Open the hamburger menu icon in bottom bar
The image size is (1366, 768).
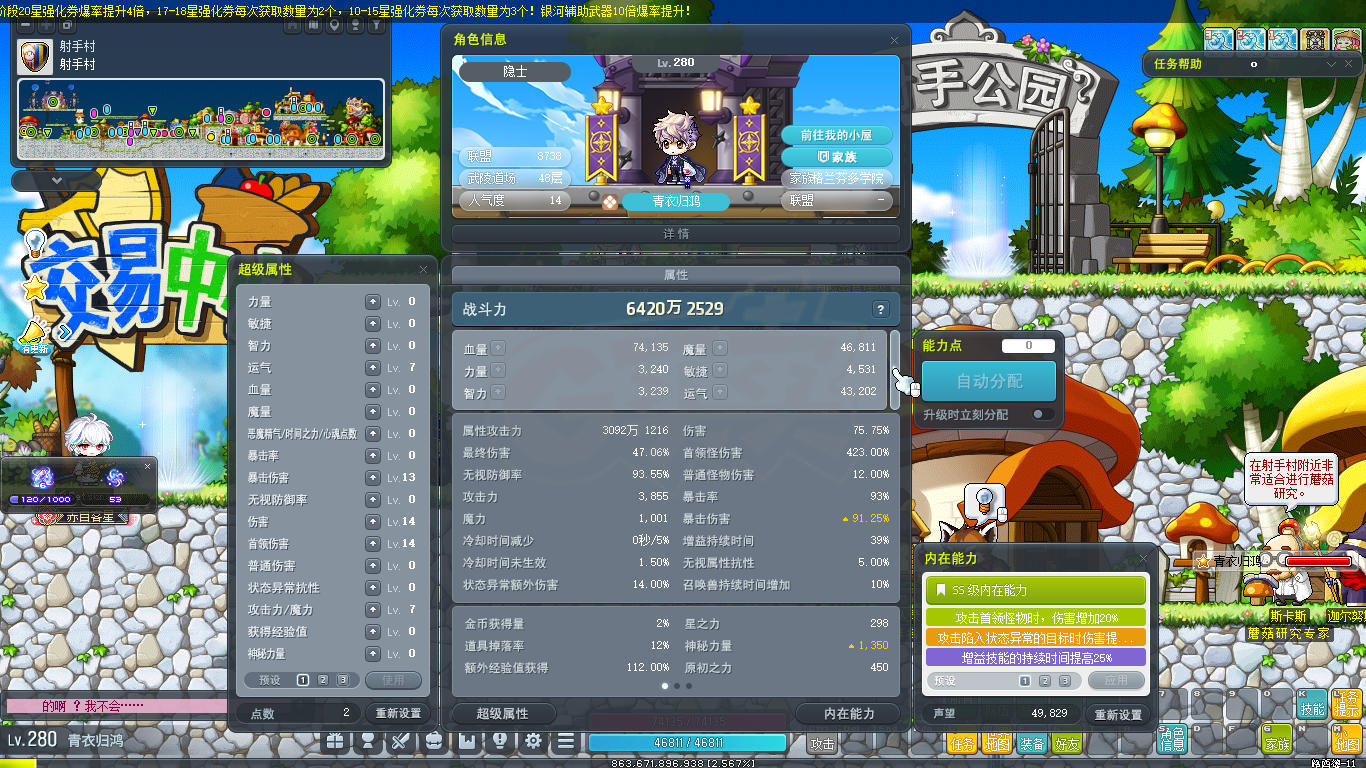click(x=566, y=741)
